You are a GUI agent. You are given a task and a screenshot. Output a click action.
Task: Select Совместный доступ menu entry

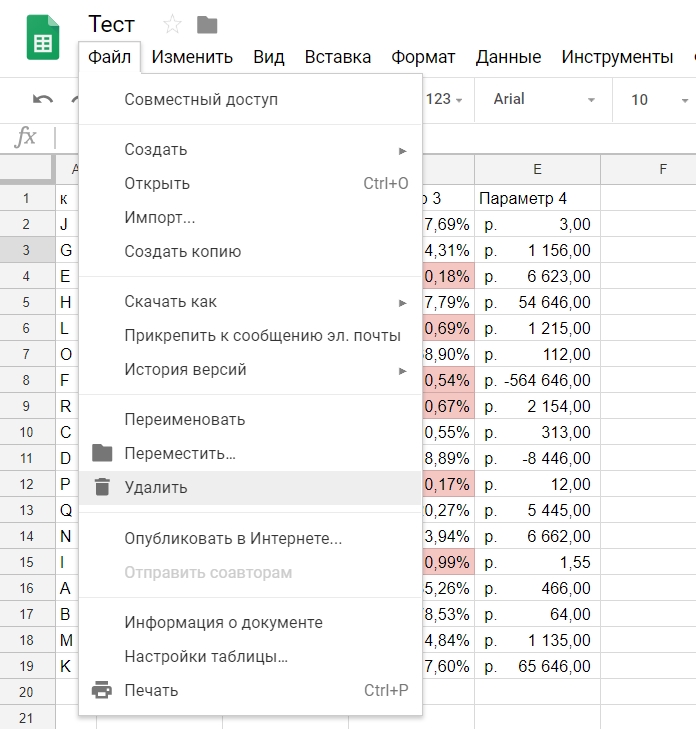[201, 100]
